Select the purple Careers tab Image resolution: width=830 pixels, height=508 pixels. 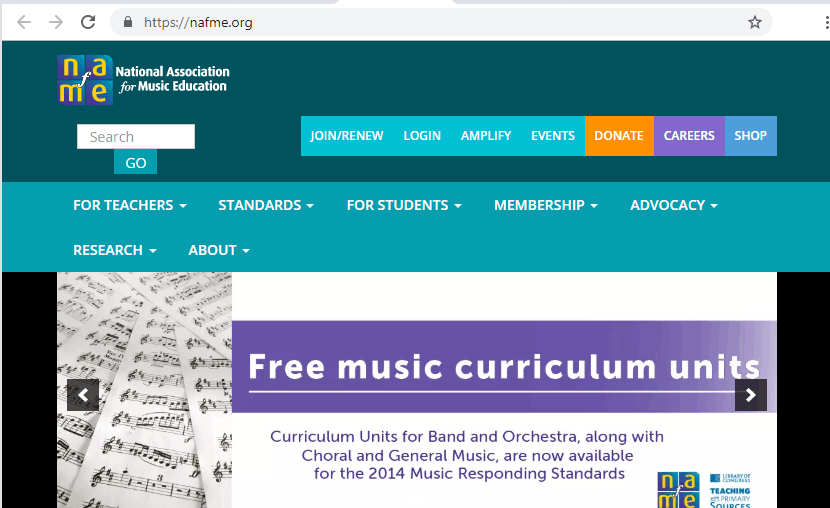point(689,136)
